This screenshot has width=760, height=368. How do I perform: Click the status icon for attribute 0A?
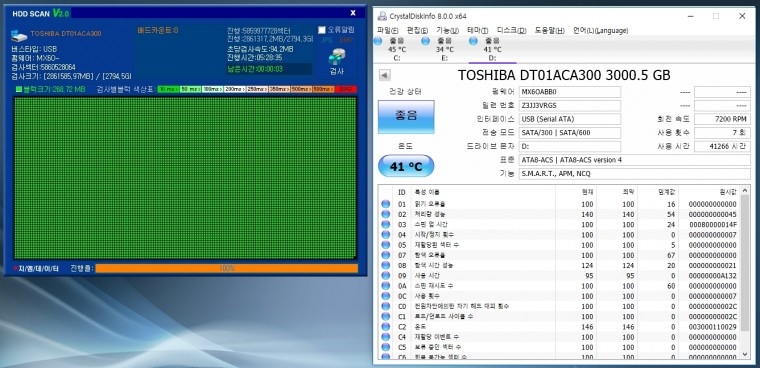(386, 286)
